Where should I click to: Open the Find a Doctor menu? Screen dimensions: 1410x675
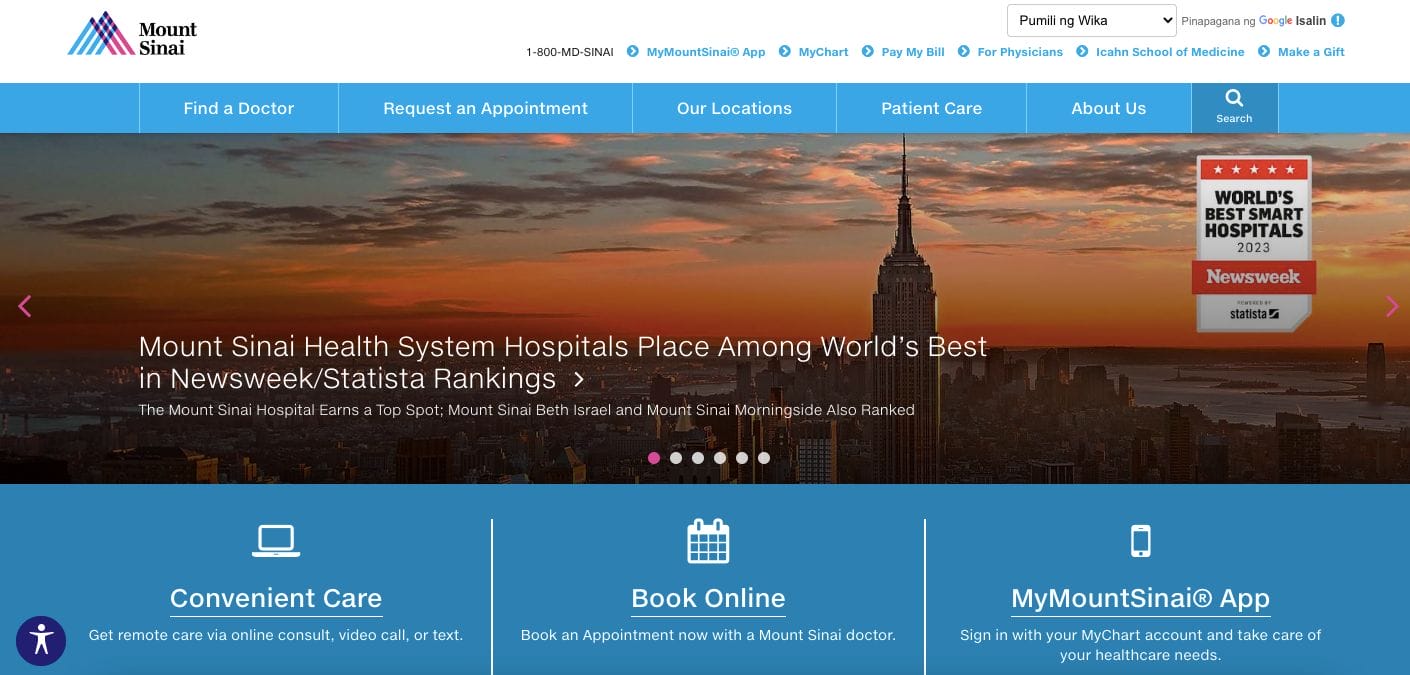[x=239, y=108]
